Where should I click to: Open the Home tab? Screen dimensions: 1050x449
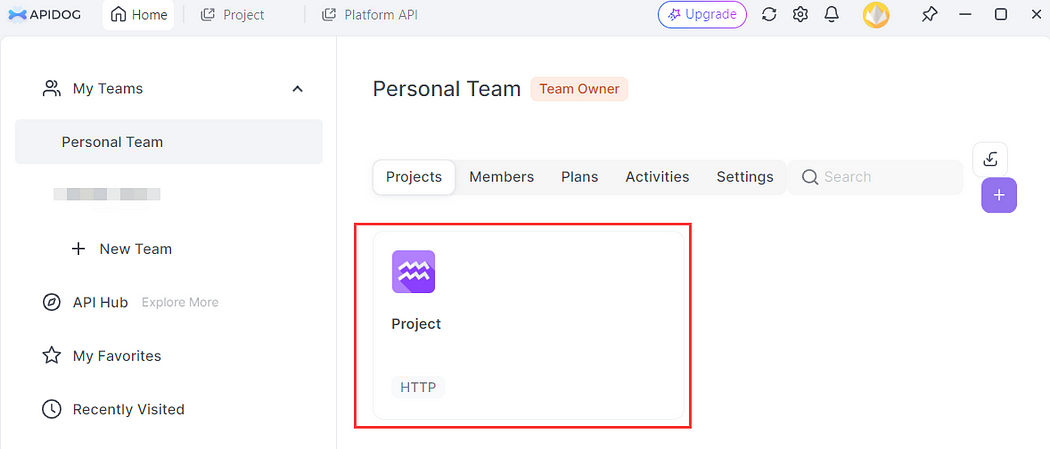tap(138, 15)
